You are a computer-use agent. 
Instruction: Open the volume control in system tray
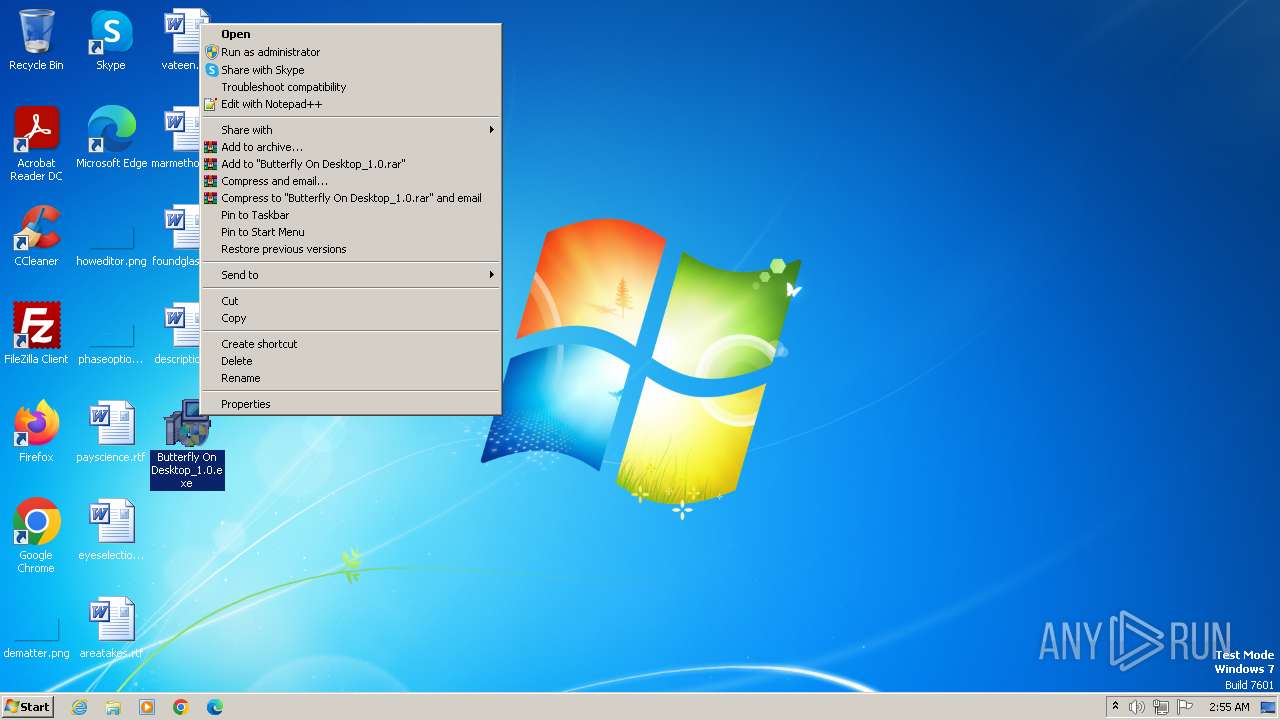click(x=1137, y=707)
